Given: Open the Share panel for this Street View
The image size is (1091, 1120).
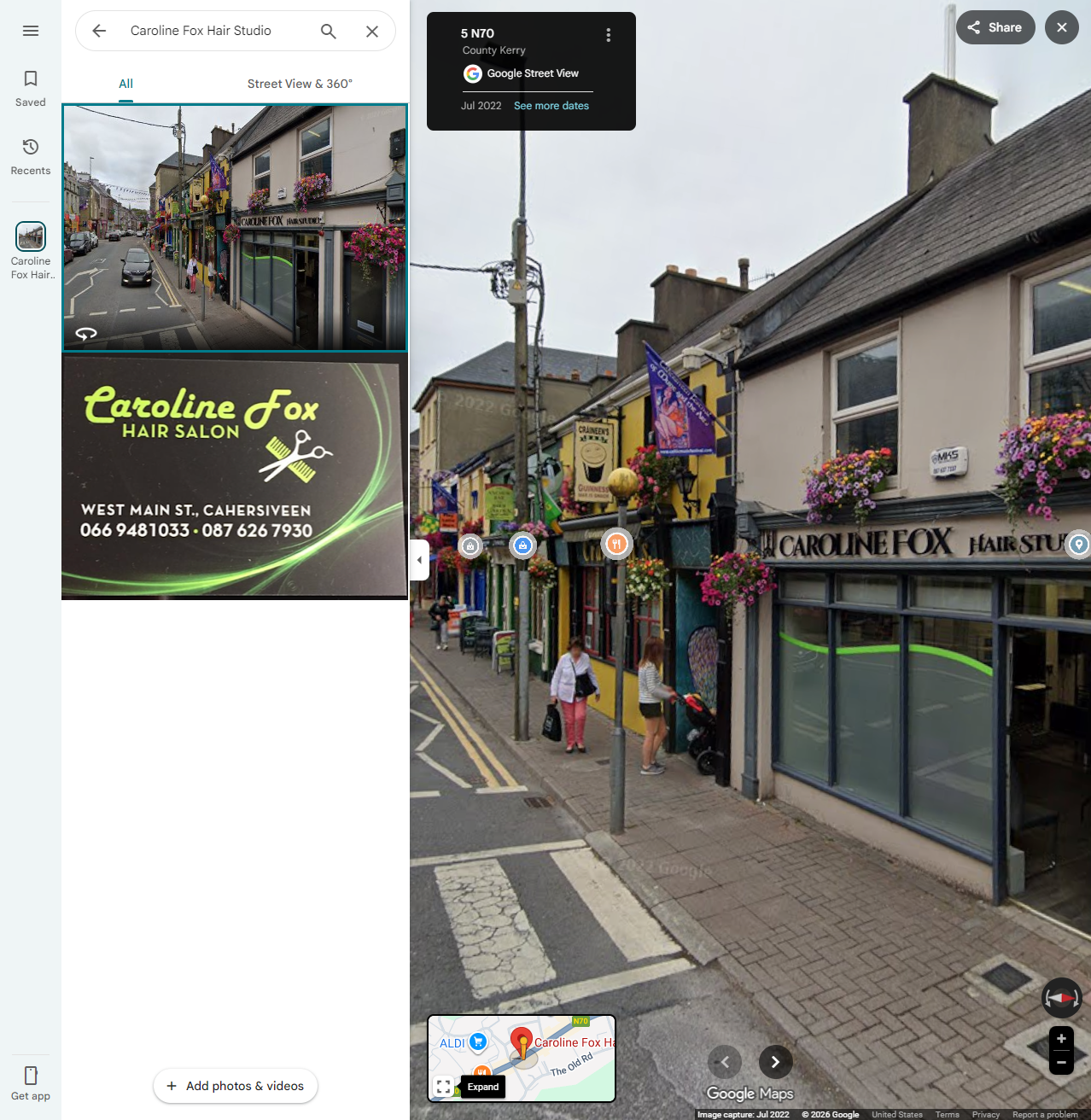Looking at the screenshot, I should [x=995, y=26].
